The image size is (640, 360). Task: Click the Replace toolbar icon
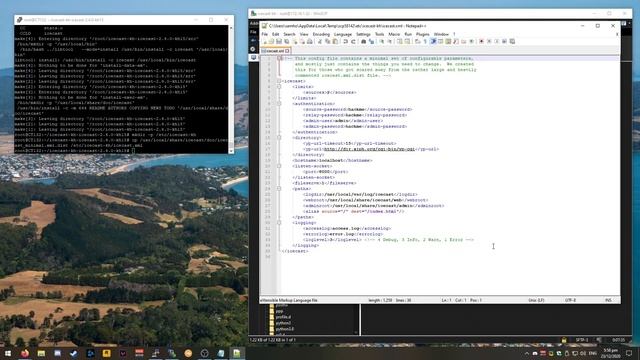(372, 41)
